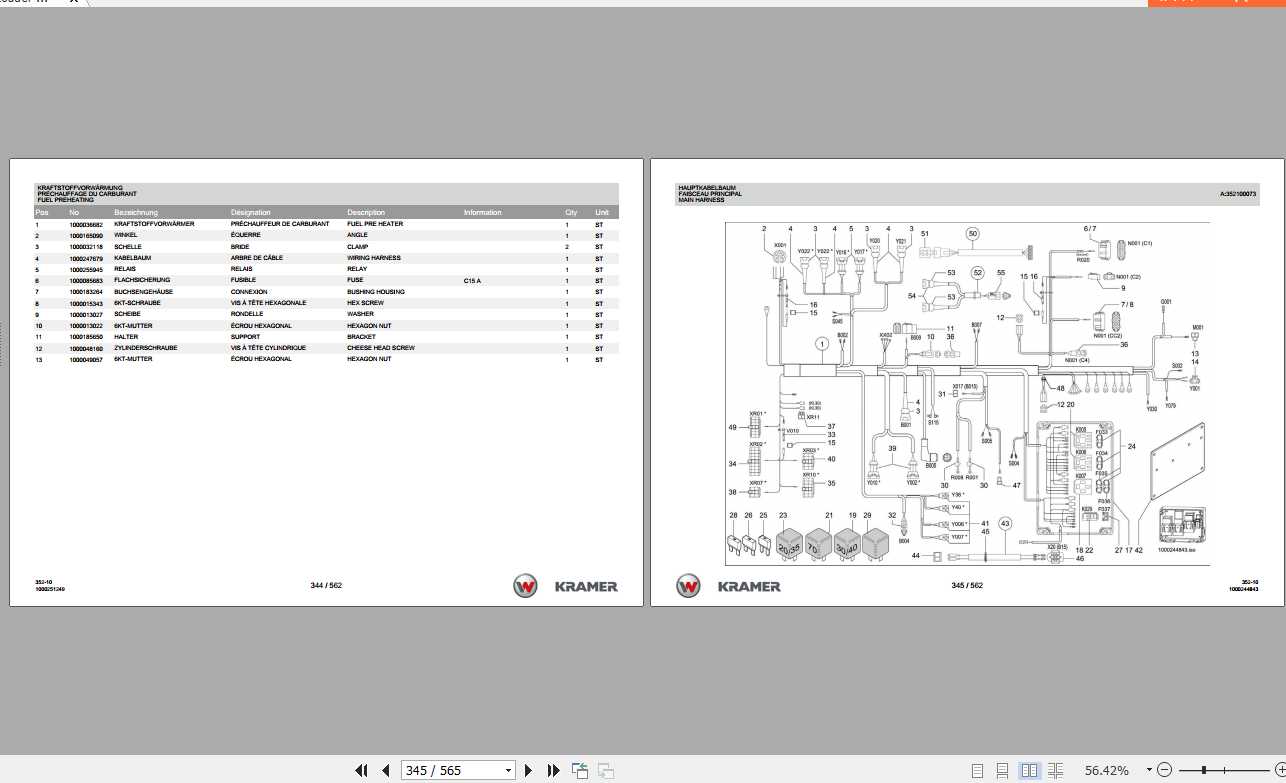
Task: Click the 'Bezeichnung' column header
Action: pos(136,212)
